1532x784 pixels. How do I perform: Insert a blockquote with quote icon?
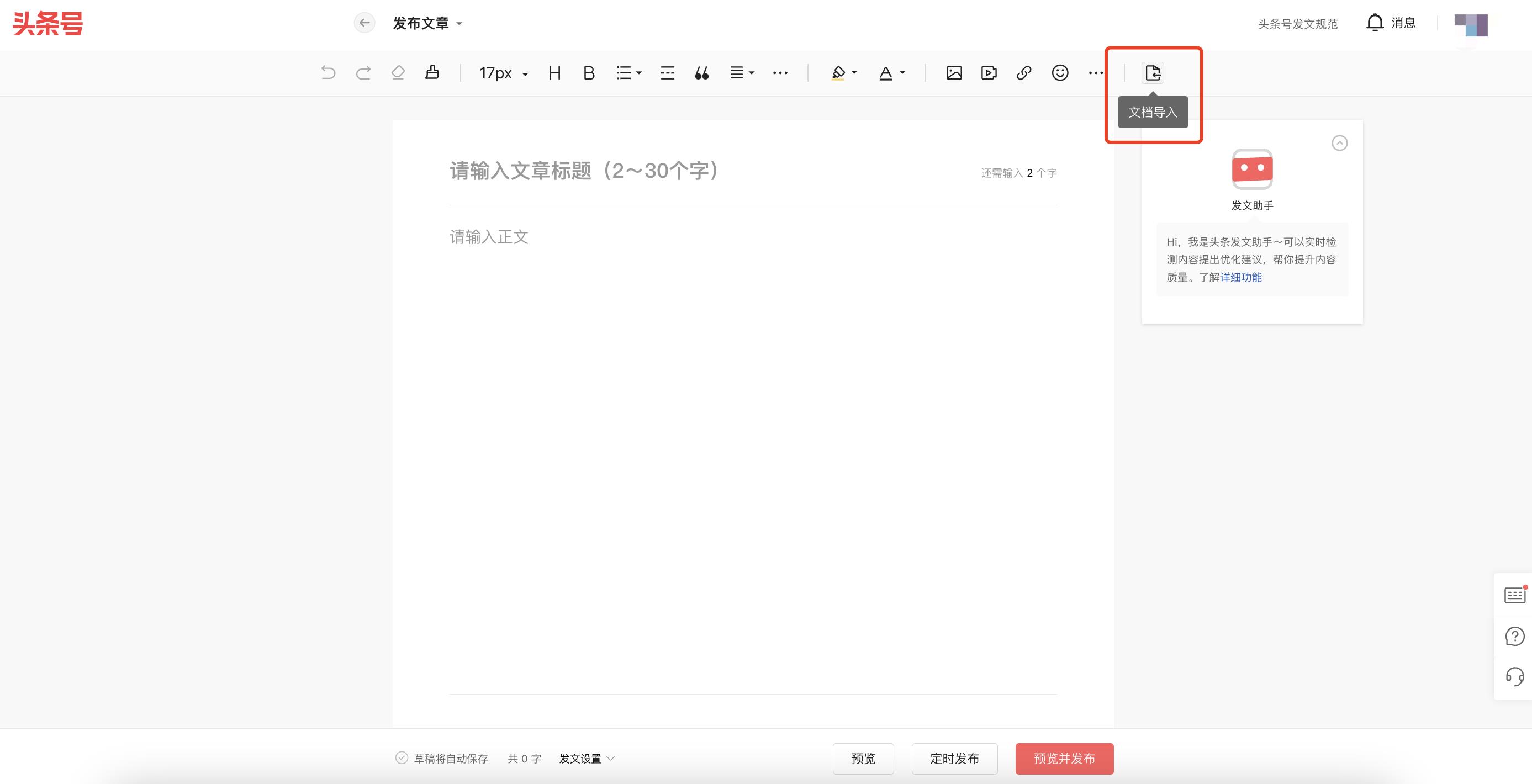pyautogui.click(x=702, y=72)
